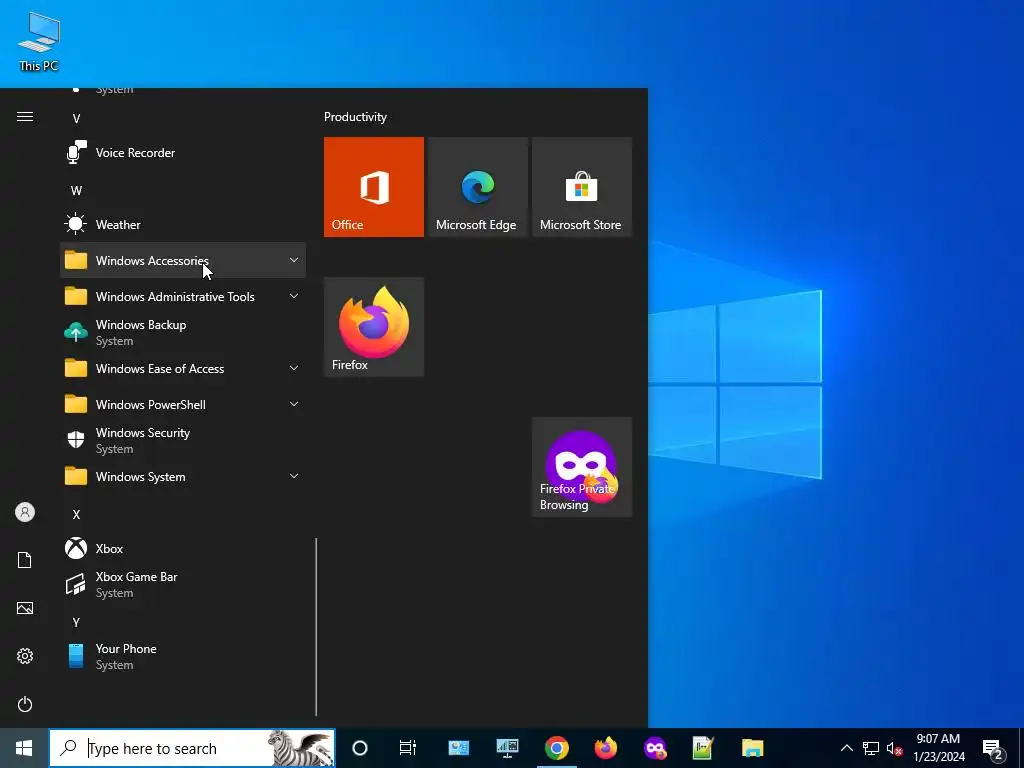1024x768 pixels.
Task: Expand Windows Administrative Tools chevron
Action: (294, 296)
